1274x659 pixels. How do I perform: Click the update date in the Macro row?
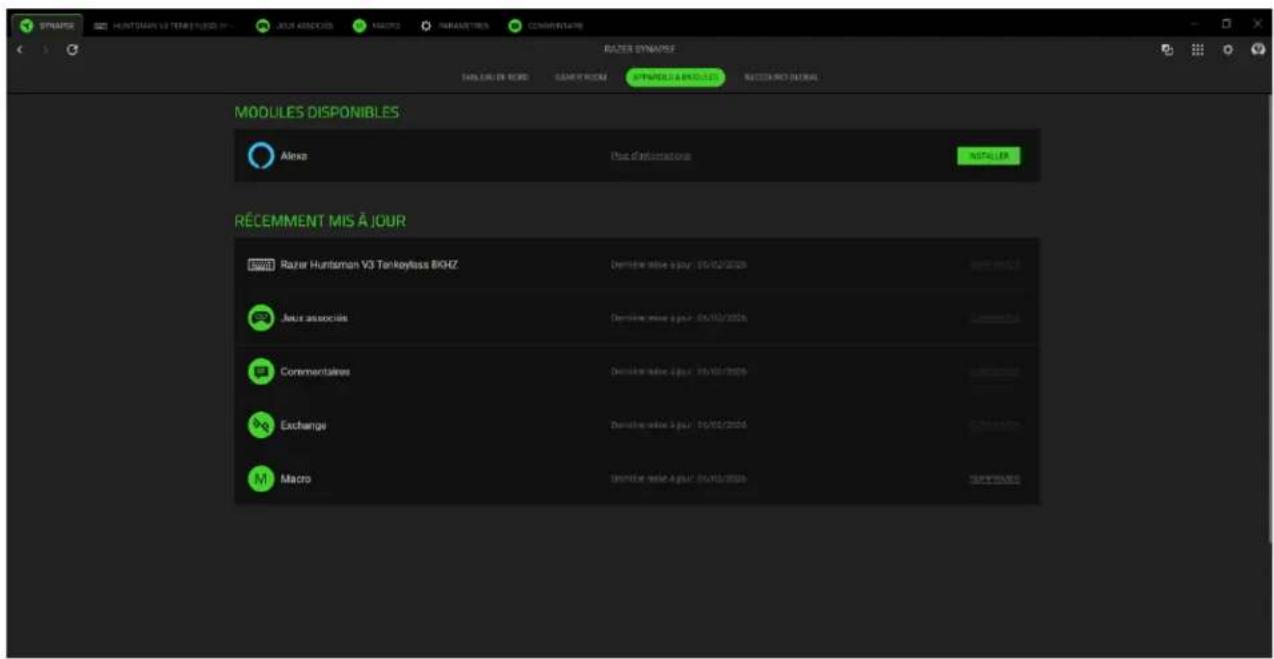coord(679,479)
